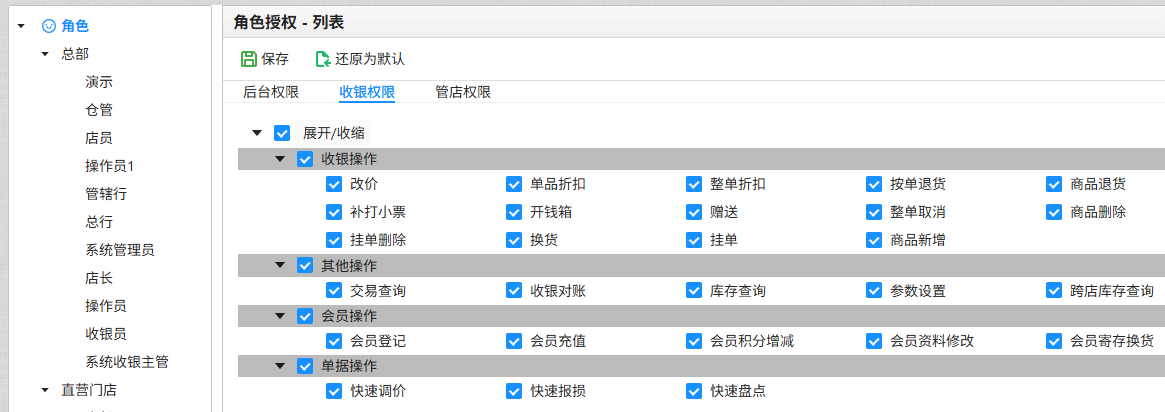The image size is (1165, 412).
Task: Switch to the 后台权限 tab
Action: coord(271,93)
